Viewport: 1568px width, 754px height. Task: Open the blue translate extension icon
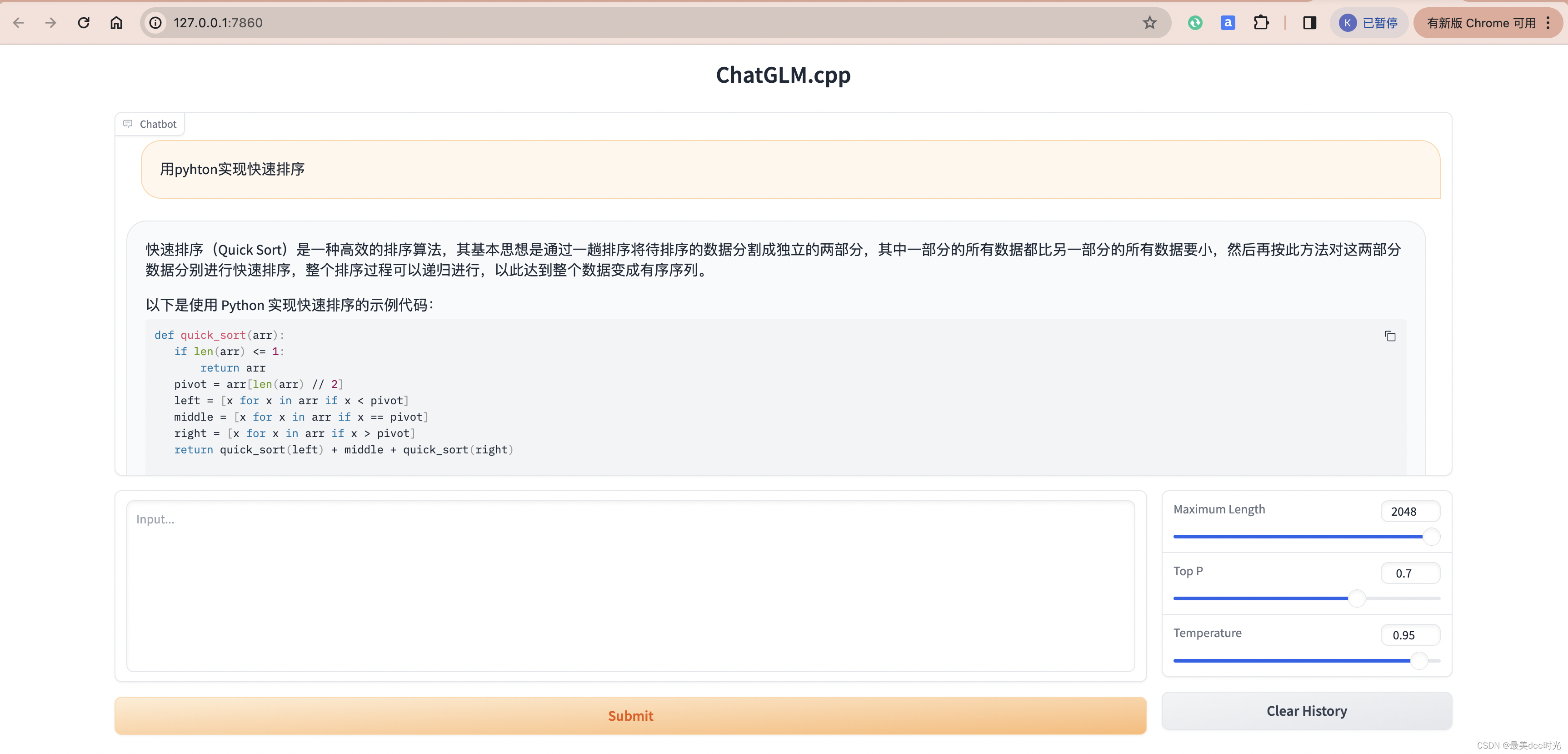click(x=1228, y=23)
